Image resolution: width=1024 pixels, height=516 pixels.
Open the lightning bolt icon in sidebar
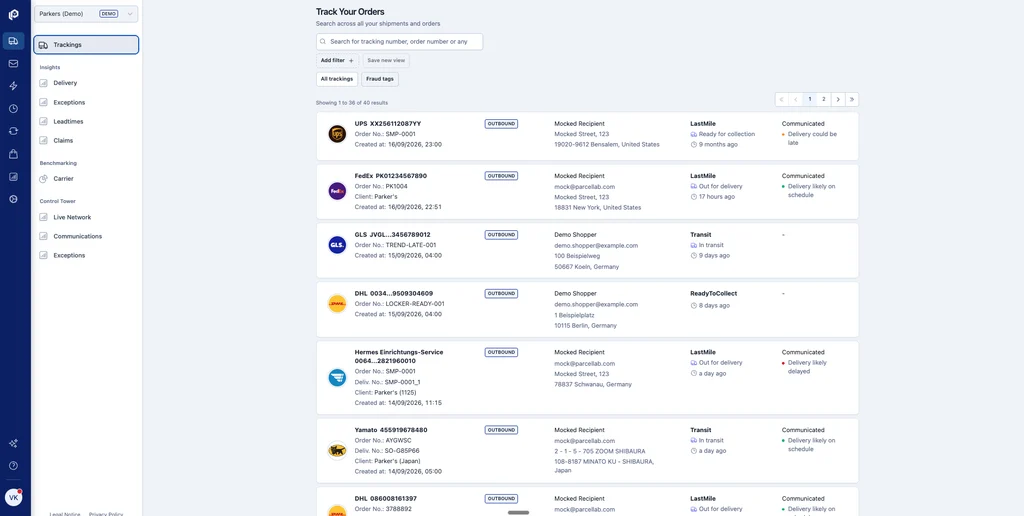13,86
